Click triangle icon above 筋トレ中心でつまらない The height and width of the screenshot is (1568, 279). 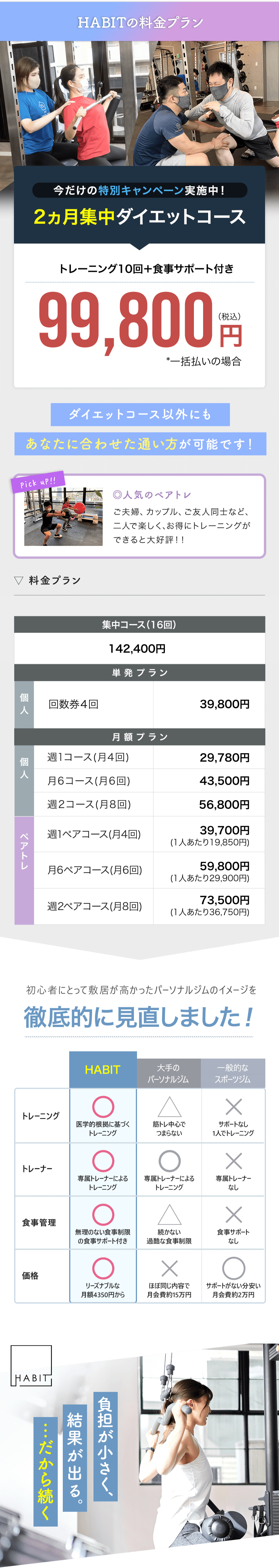point(170,1107)
